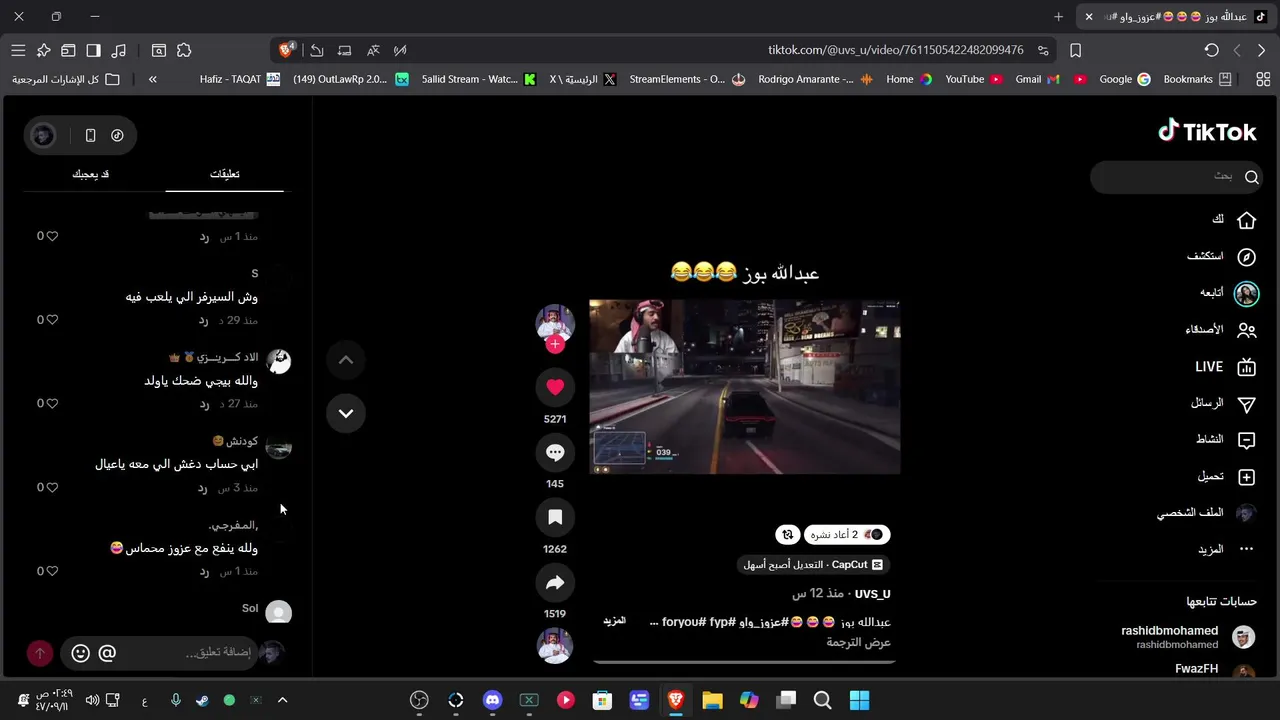Image resolution: width=1280 pixels, height=720 pixels.
Task: Click the '2 أعاد نشره' repost badge
Action: (847, 535)
